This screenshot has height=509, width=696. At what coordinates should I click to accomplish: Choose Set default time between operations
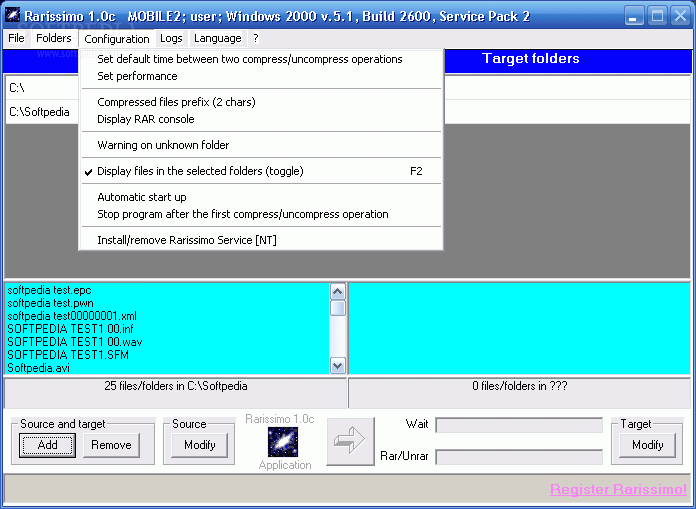point(261,59)
